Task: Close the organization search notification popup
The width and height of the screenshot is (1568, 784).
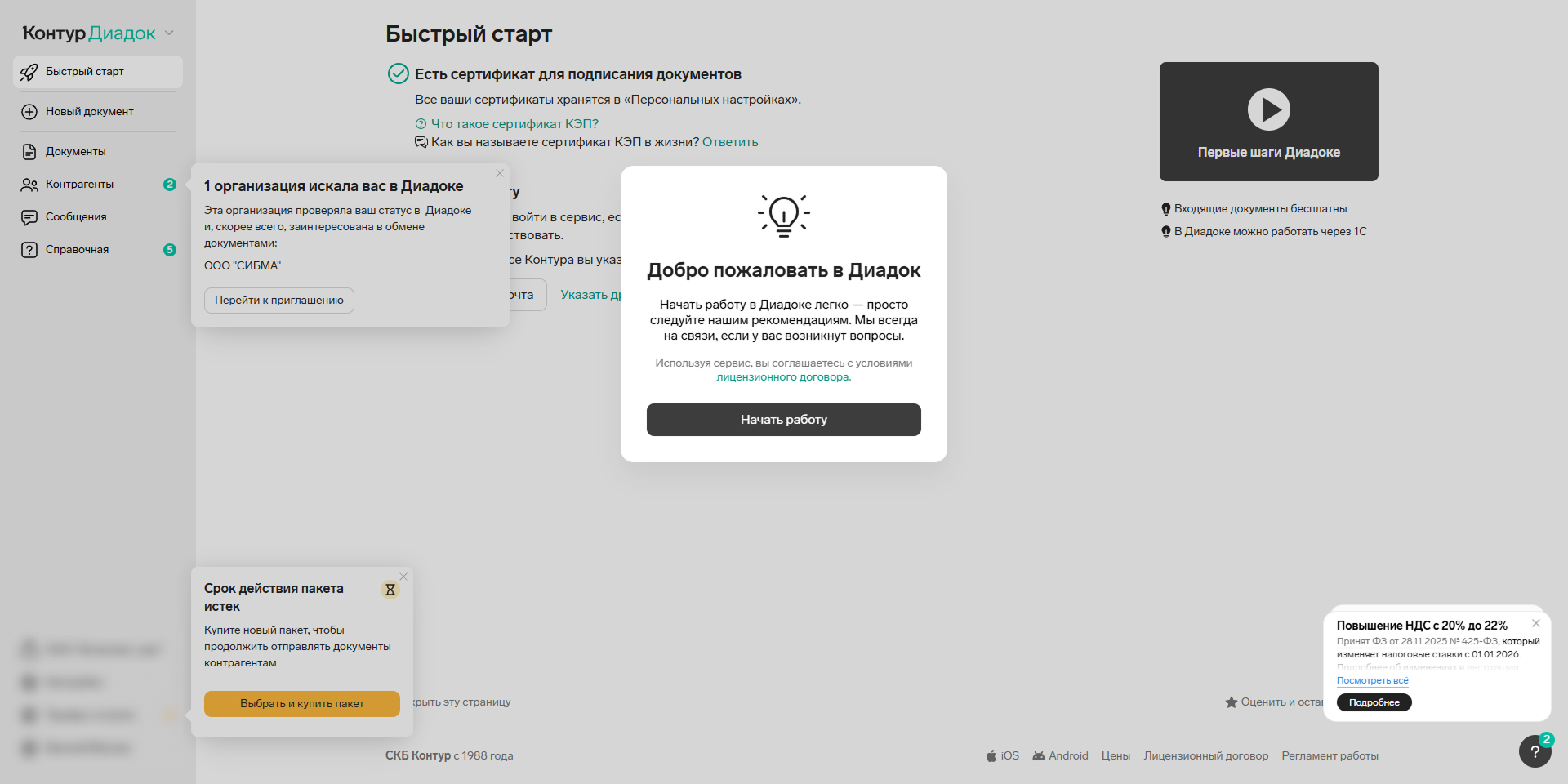Action: [x=500, y=173]
